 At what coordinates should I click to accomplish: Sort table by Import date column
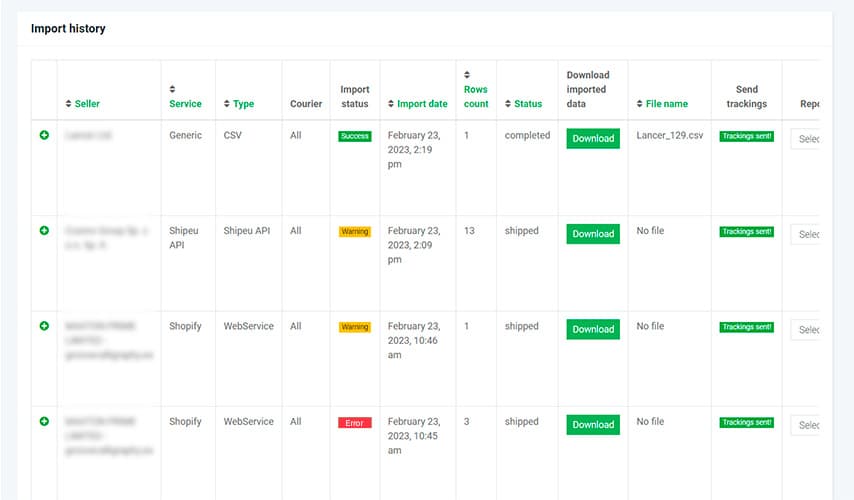[x=417, y=103]
